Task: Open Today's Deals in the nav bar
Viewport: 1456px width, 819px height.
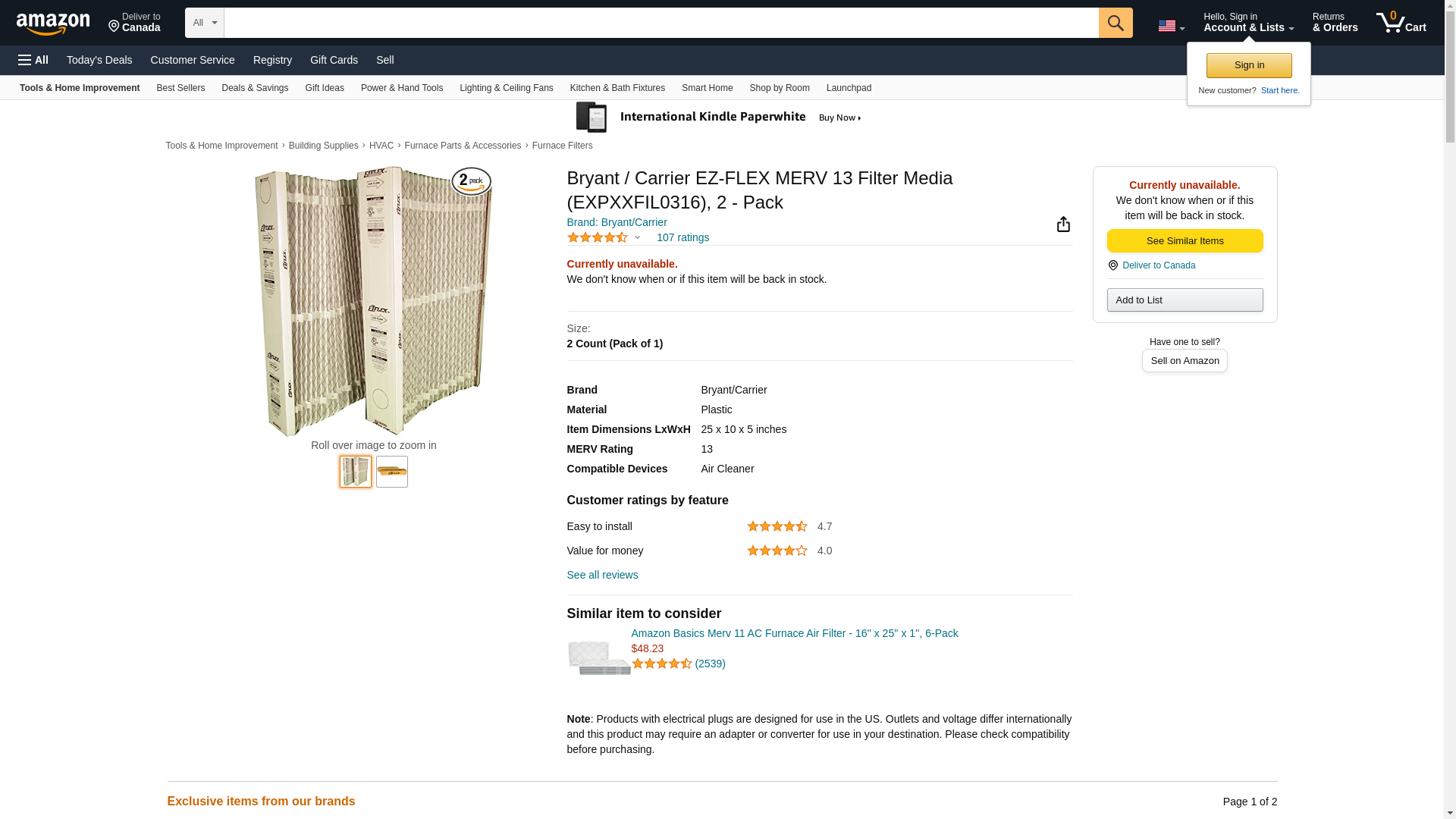Action: pos(99,60)
